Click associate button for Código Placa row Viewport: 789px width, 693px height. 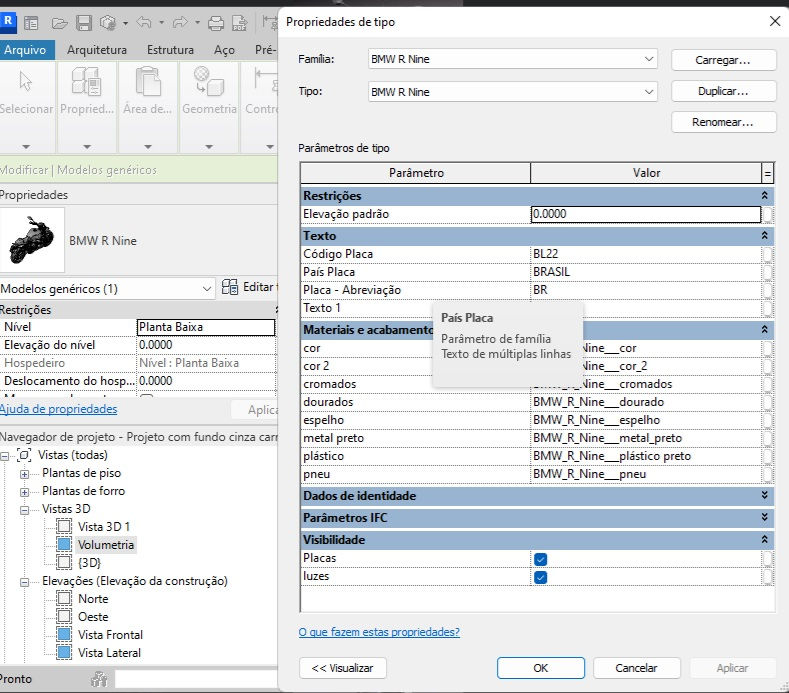pos(767,254)
